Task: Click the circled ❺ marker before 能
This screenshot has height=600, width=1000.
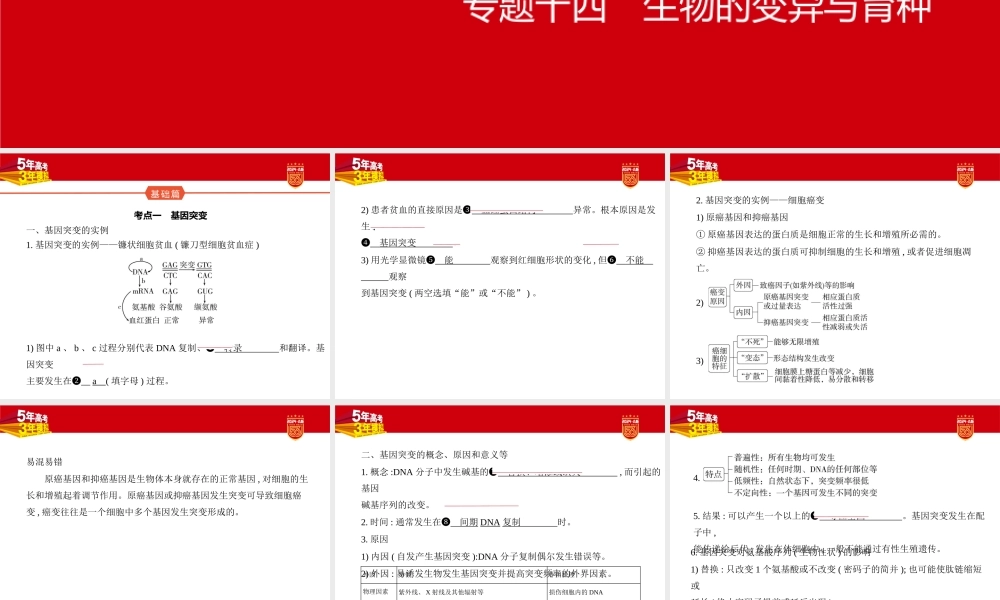Action: click(431, 259)
